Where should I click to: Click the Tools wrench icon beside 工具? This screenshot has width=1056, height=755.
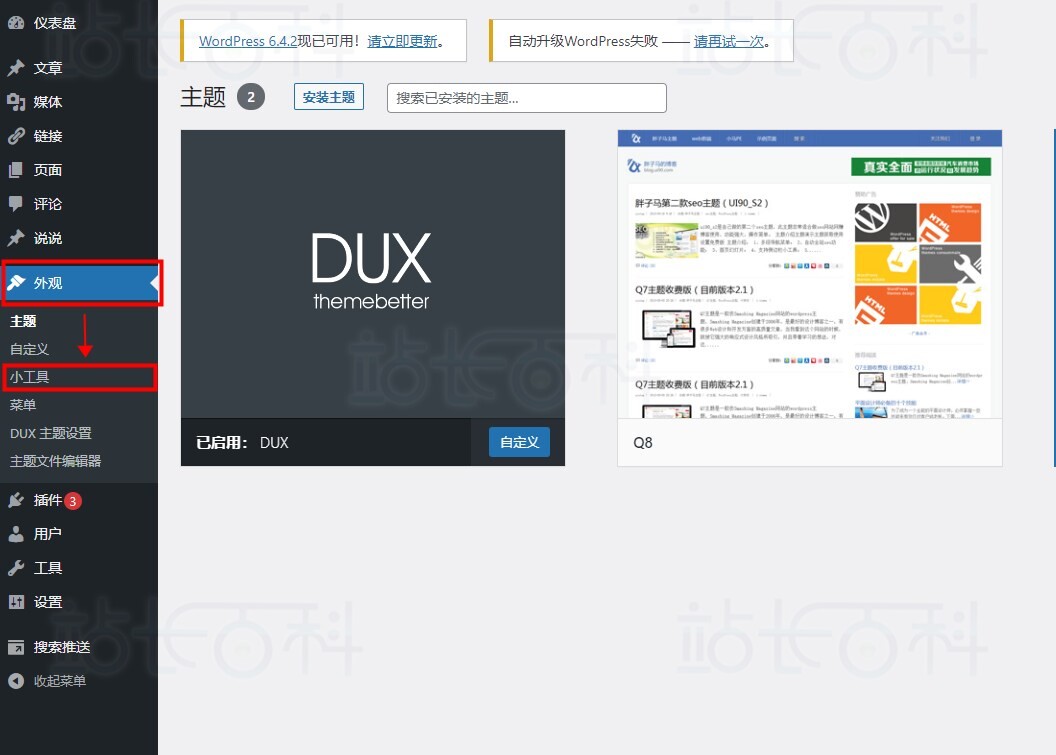(x=16, y=568)
